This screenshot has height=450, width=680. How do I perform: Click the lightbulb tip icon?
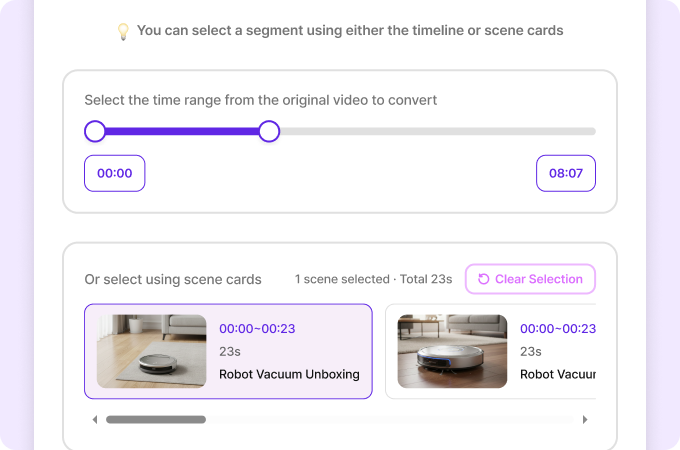pos(124,31)
